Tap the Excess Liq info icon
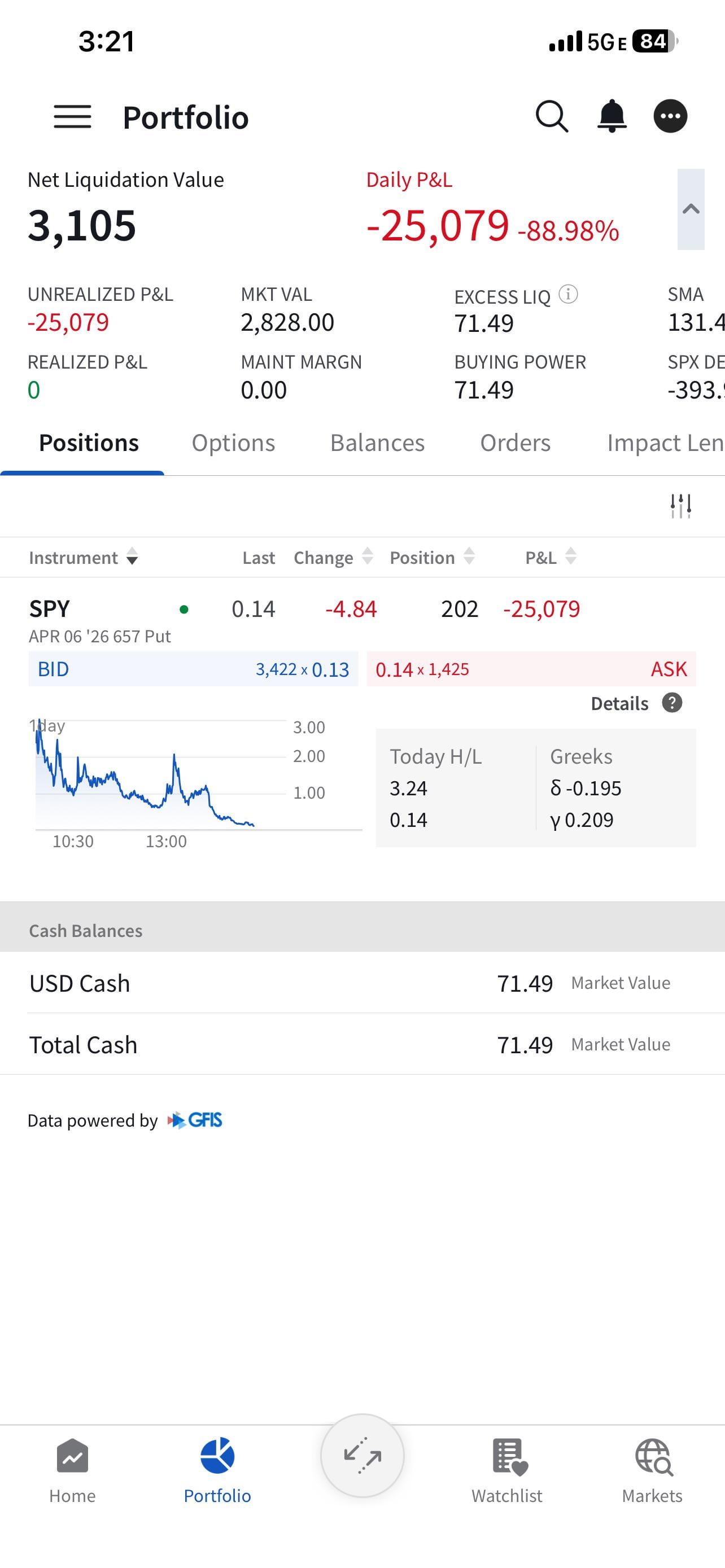The width and height of the screenshot is (725, 1568). point(568,295)
